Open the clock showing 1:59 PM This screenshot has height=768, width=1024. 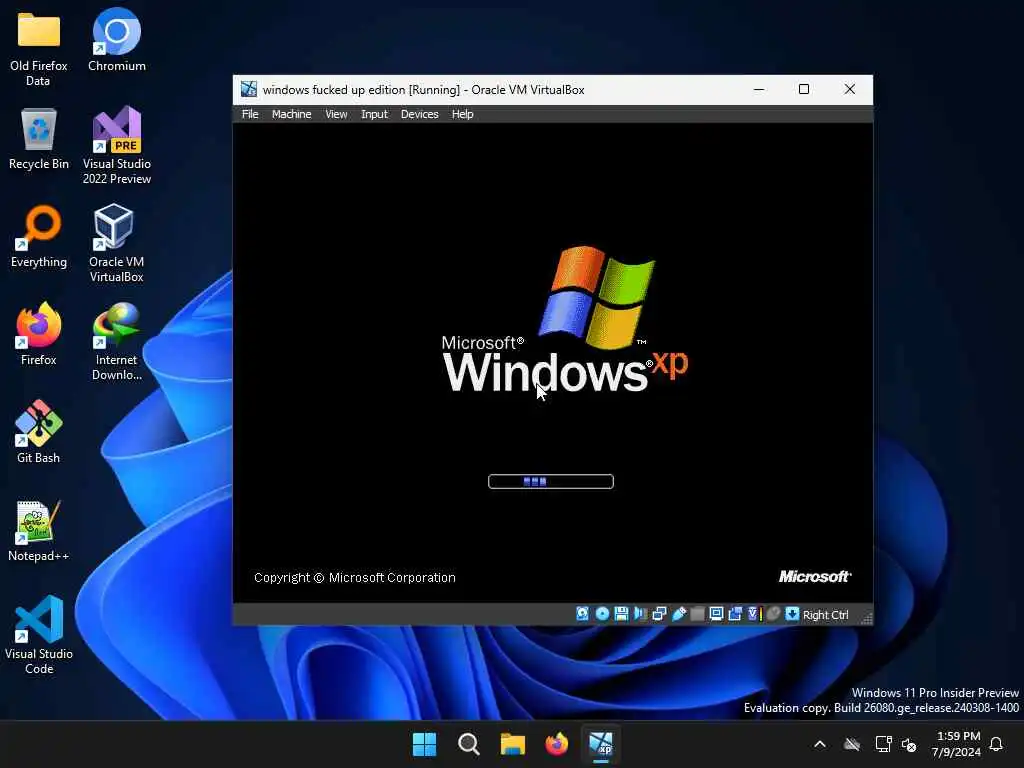[956, 744]
